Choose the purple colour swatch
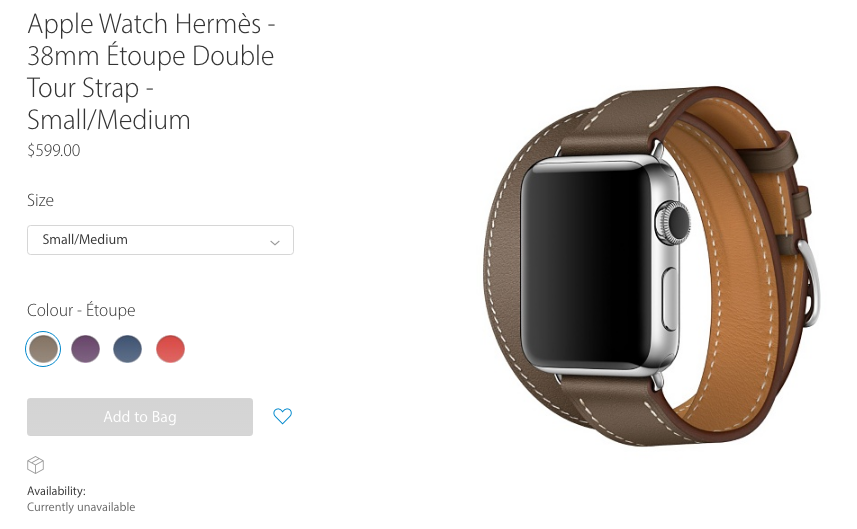This screenshot has height=529, width=857. pyautogui.click(x=85, y=349)
